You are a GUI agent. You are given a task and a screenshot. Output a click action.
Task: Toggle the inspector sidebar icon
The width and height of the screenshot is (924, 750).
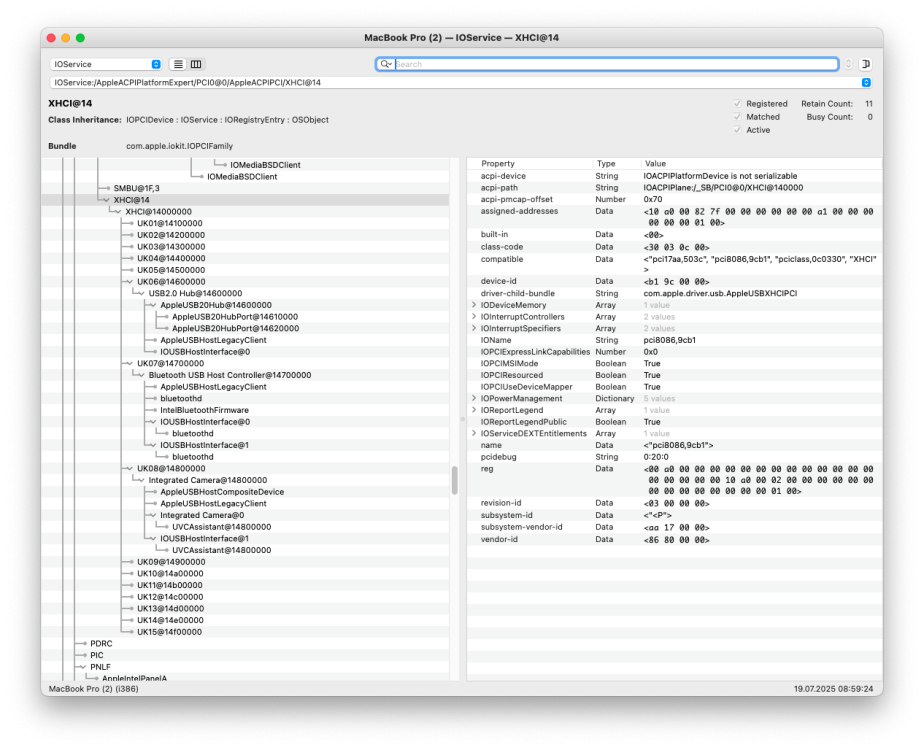pos(865,64)
